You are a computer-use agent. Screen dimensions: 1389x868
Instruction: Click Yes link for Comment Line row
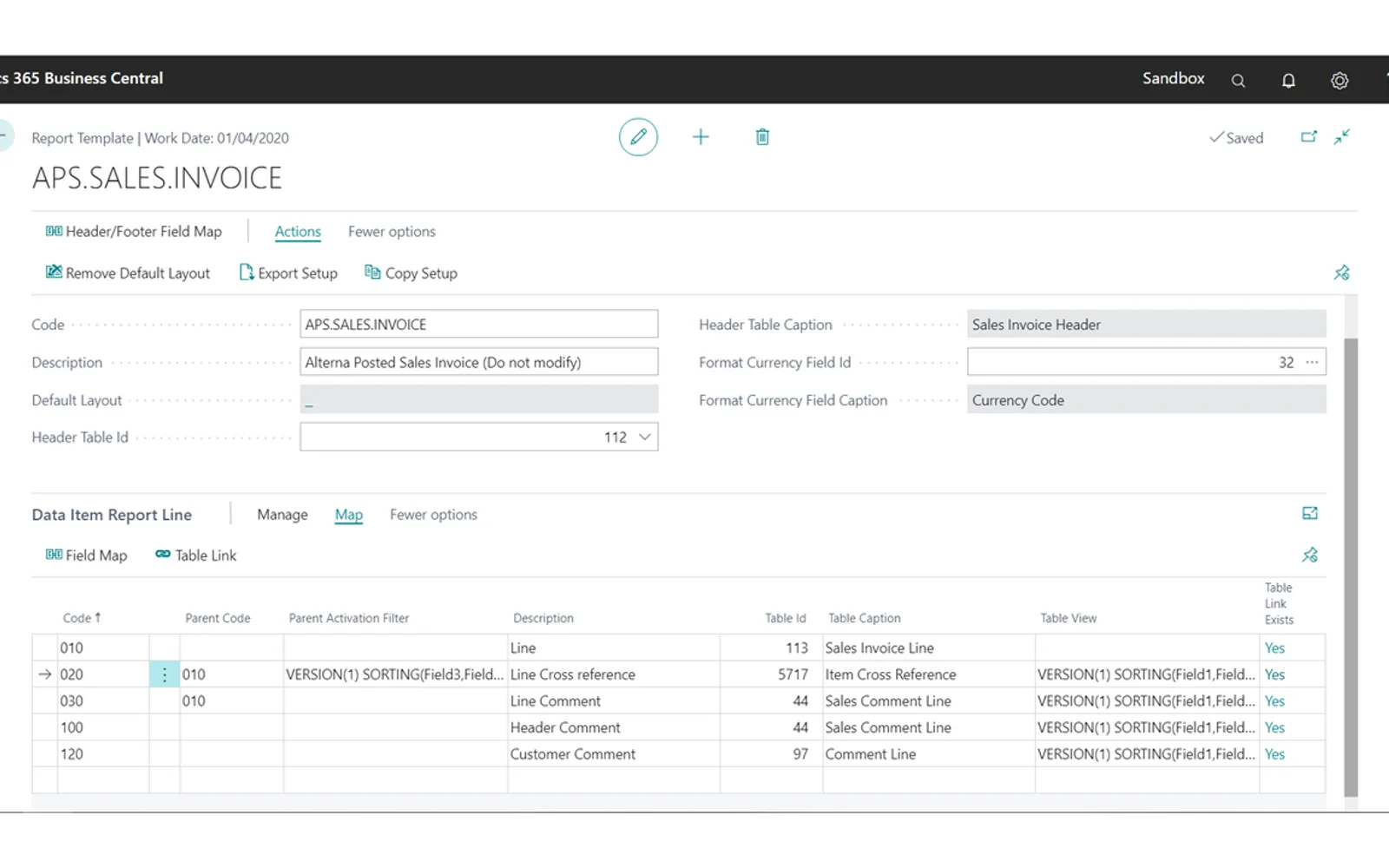[1274, 754]
